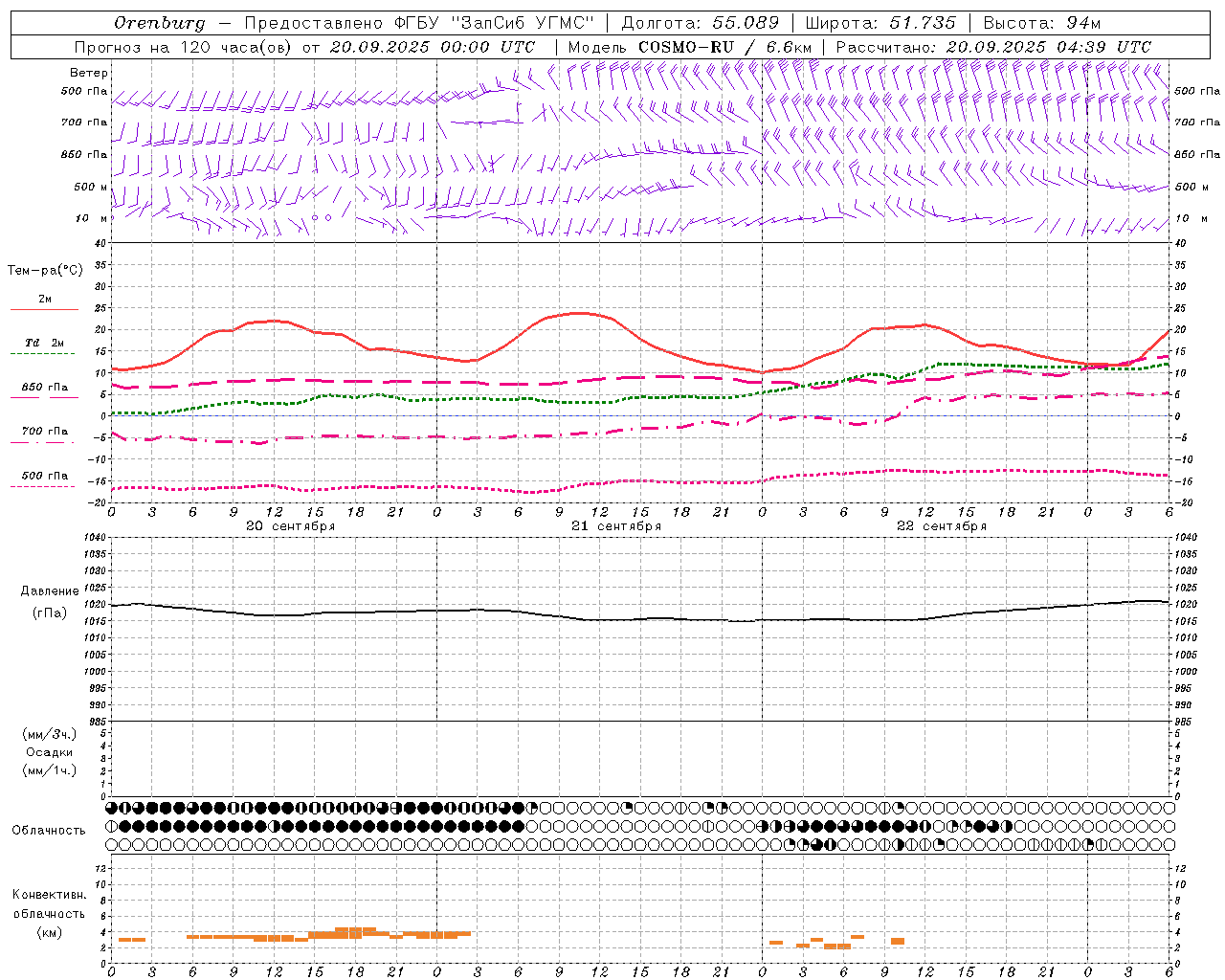This screenshot has width=1225, height=980.
Task: Click the date label 20 сентября
Action: click(x=290, y=526)
